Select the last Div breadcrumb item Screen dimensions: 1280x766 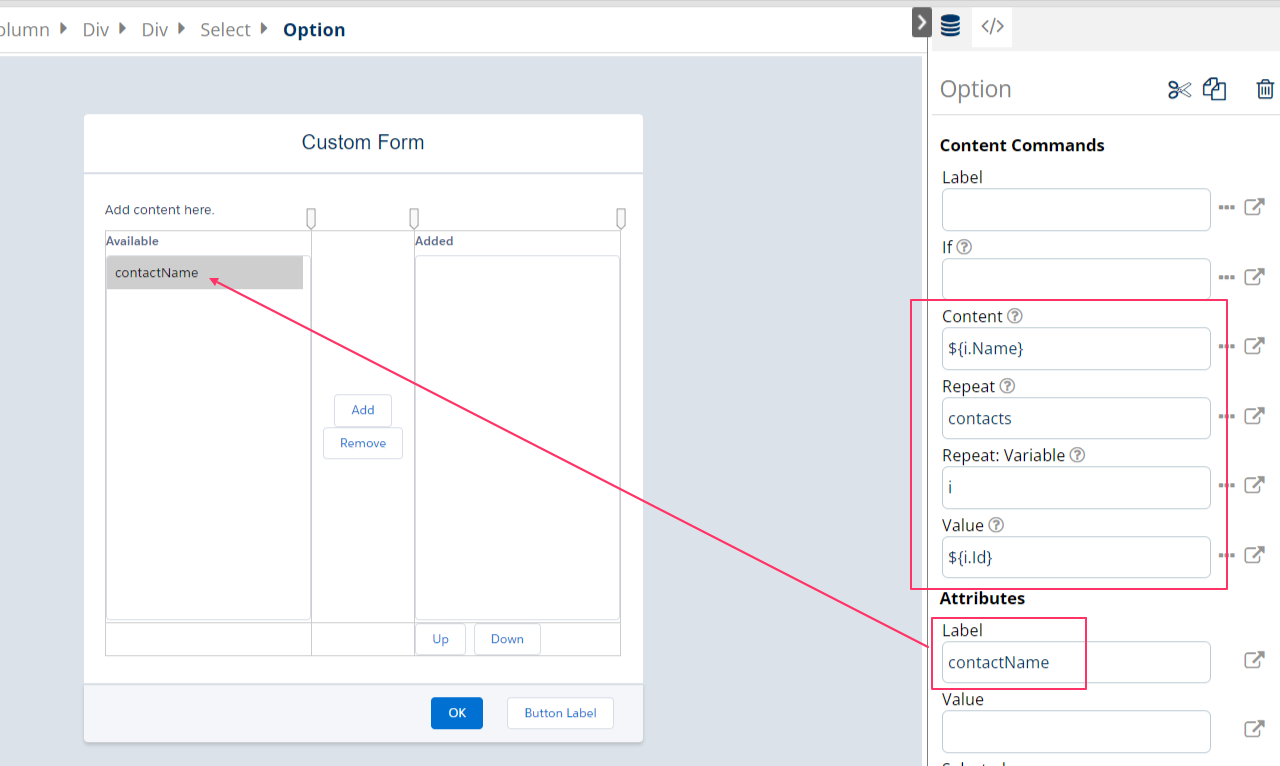point(155,30)
